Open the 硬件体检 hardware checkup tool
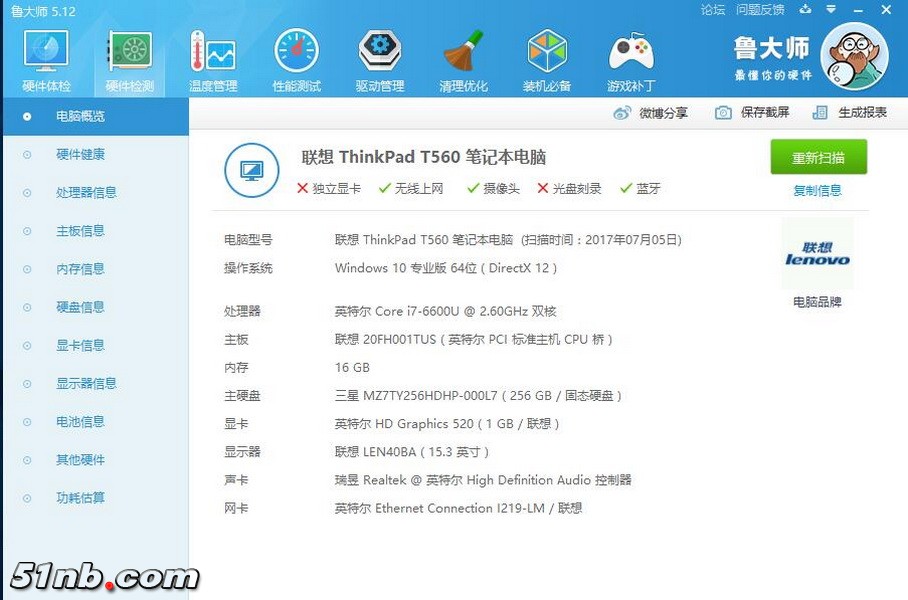 tap(46, 57)
